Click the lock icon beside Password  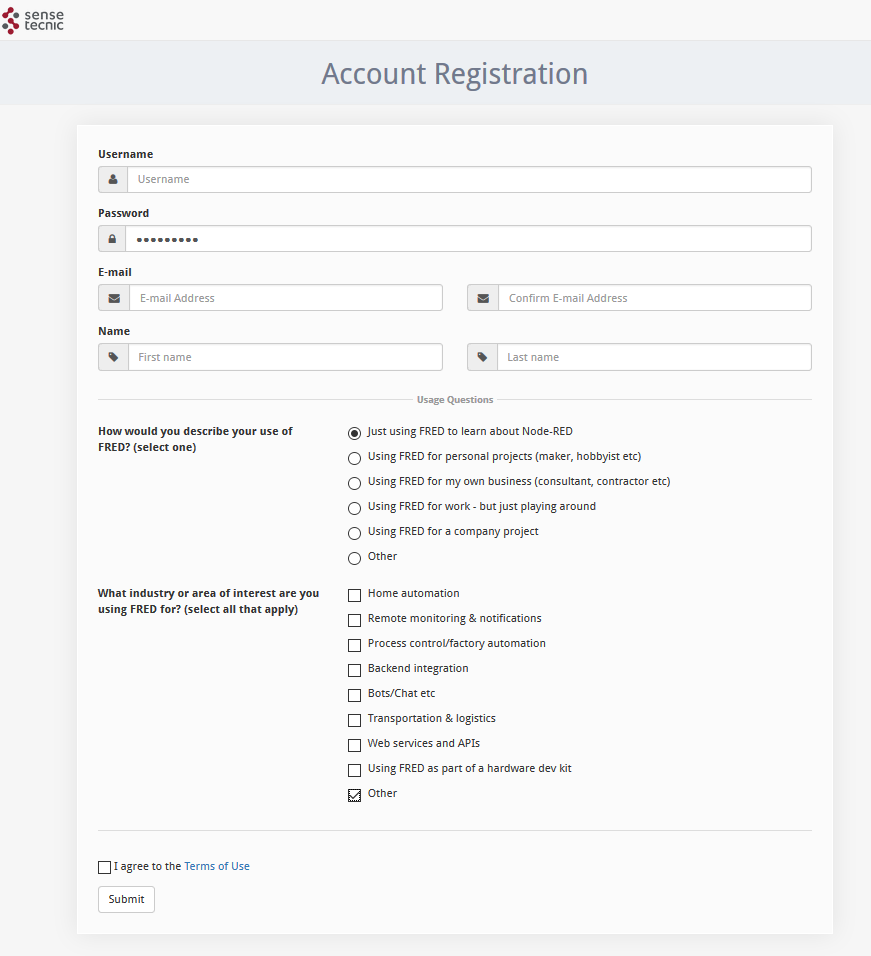coord(112,238)
